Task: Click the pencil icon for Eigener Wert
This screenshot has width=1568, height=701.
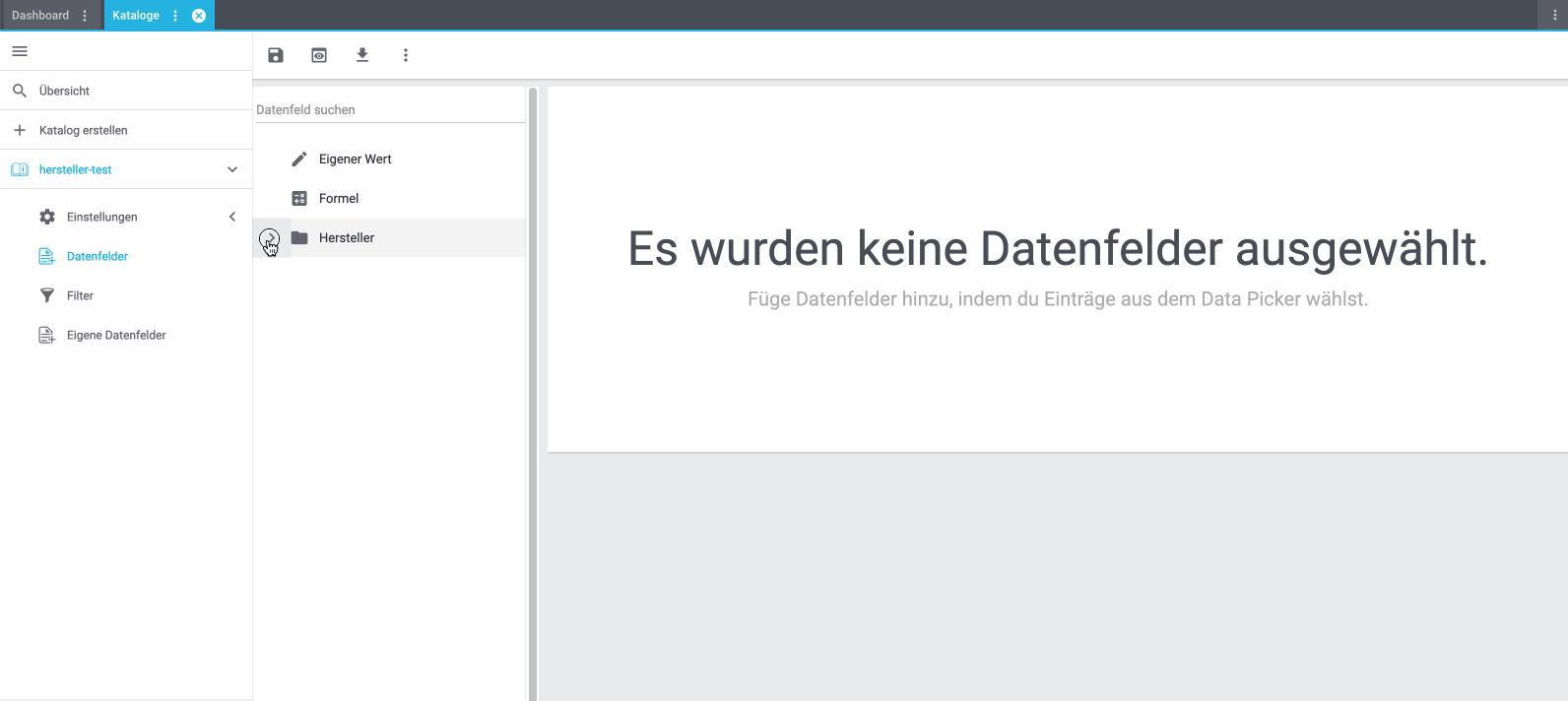Action: tap(299, 159)
